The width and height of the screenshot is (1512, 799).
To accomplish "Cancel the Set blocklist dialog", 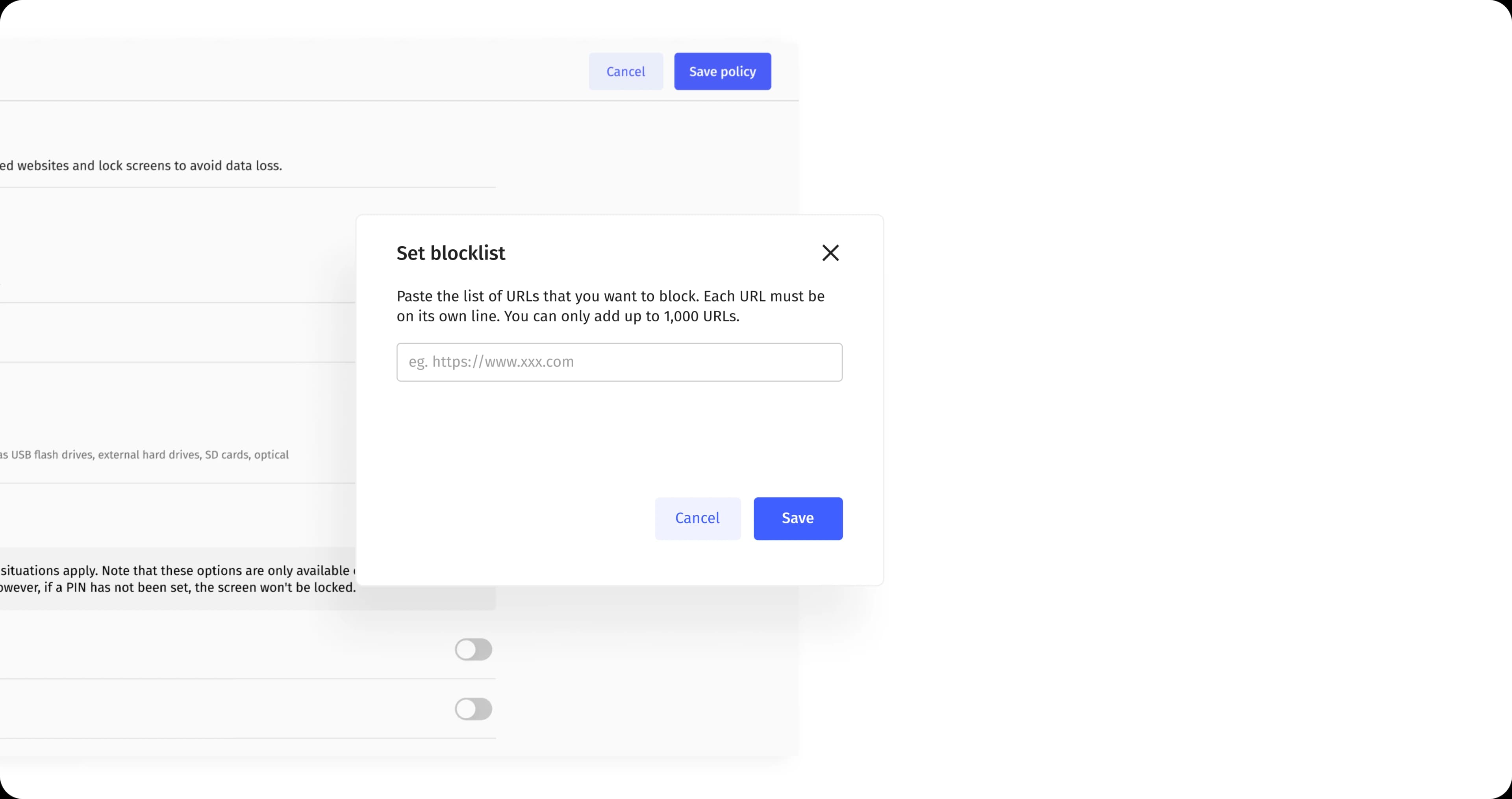I will [x=697, y=518].
